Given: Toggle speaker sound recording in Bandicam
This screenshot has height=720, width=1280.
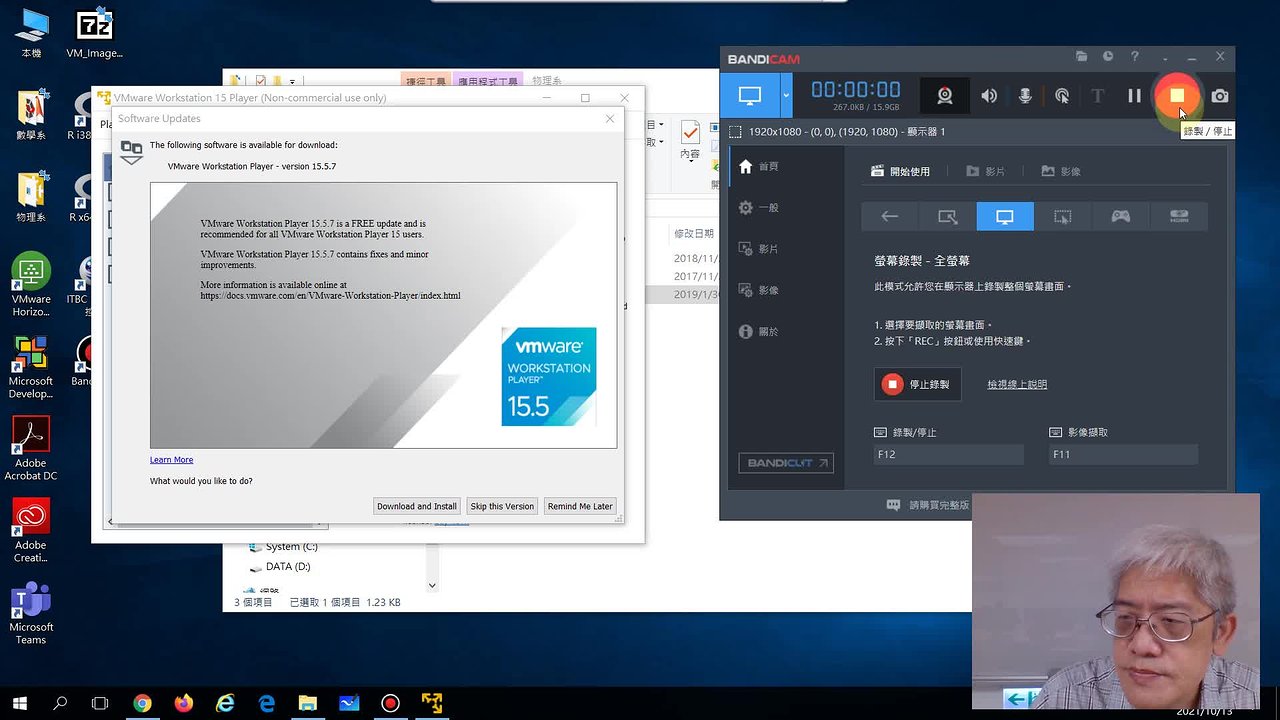Looking at the screenshot, I should [x=989, y=96].
